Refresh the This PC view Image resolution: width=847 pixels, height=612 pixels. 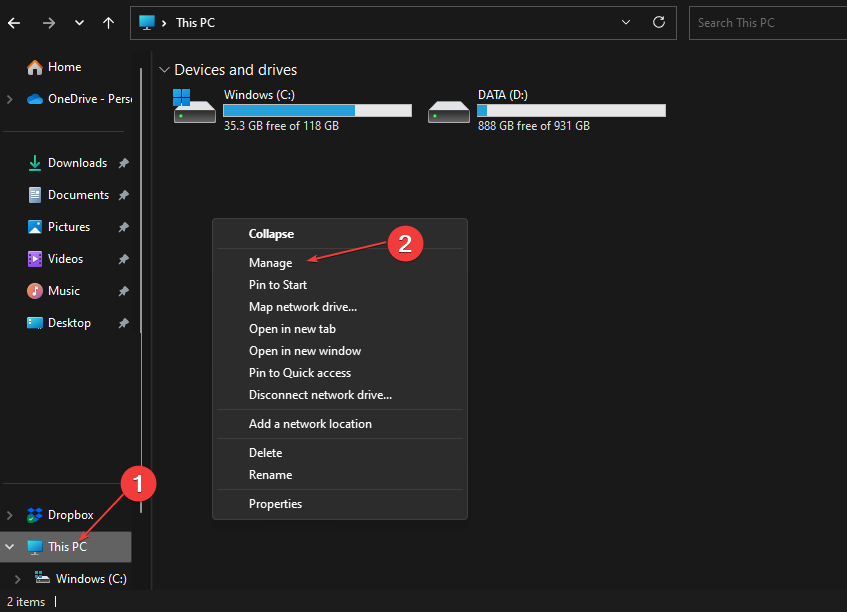(x=658, y=22)
